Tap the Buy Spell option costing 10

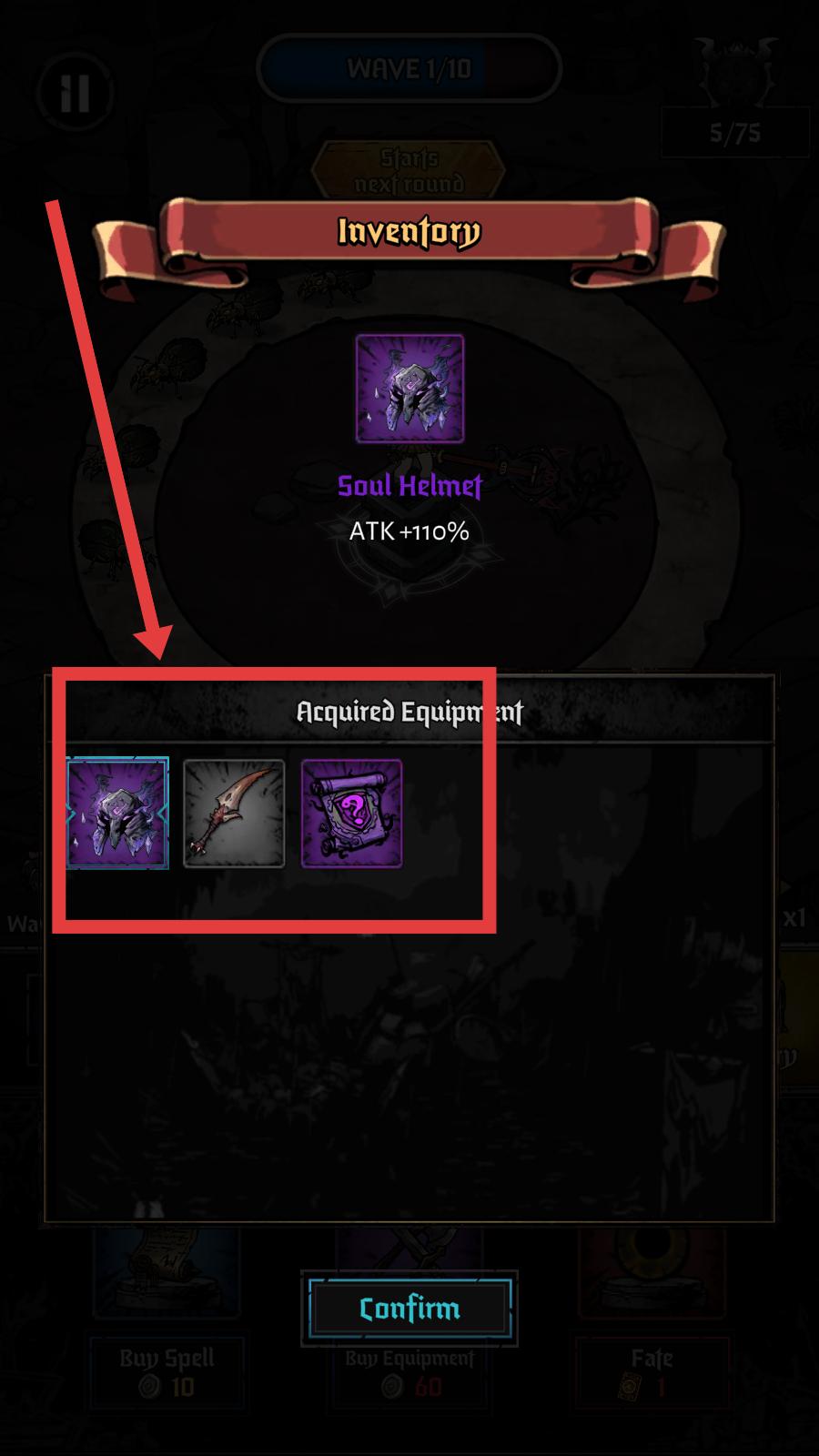pyautogui.click(x=167, y=1370)
